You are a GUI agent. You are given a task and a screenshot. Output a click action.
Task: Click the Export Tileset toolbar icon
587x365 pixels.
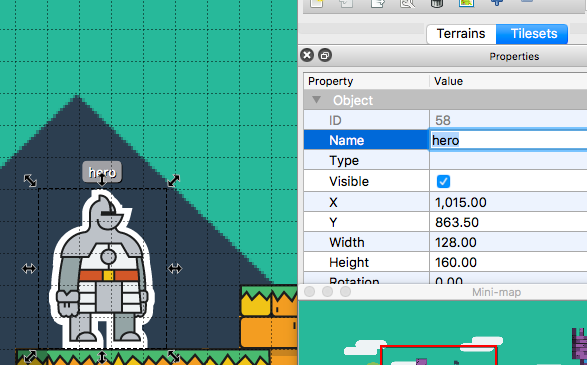point(377,3)
